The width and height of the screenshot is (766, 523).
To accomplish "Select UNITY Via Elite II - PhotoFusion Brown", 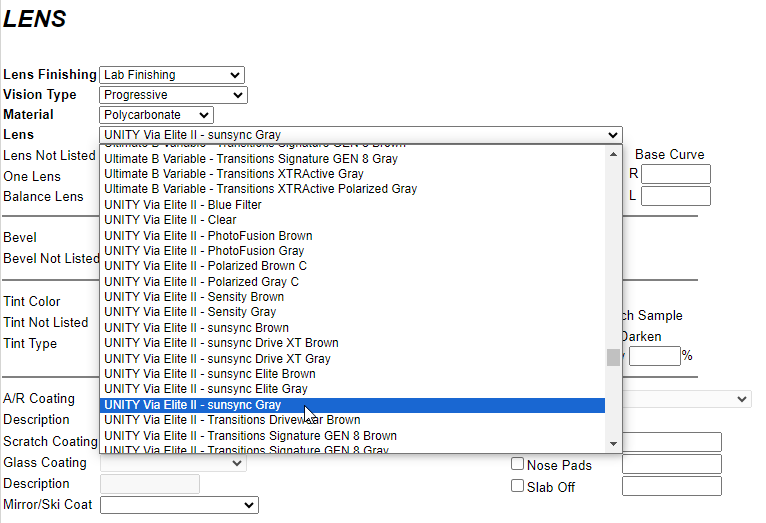I will click(208, 236).
